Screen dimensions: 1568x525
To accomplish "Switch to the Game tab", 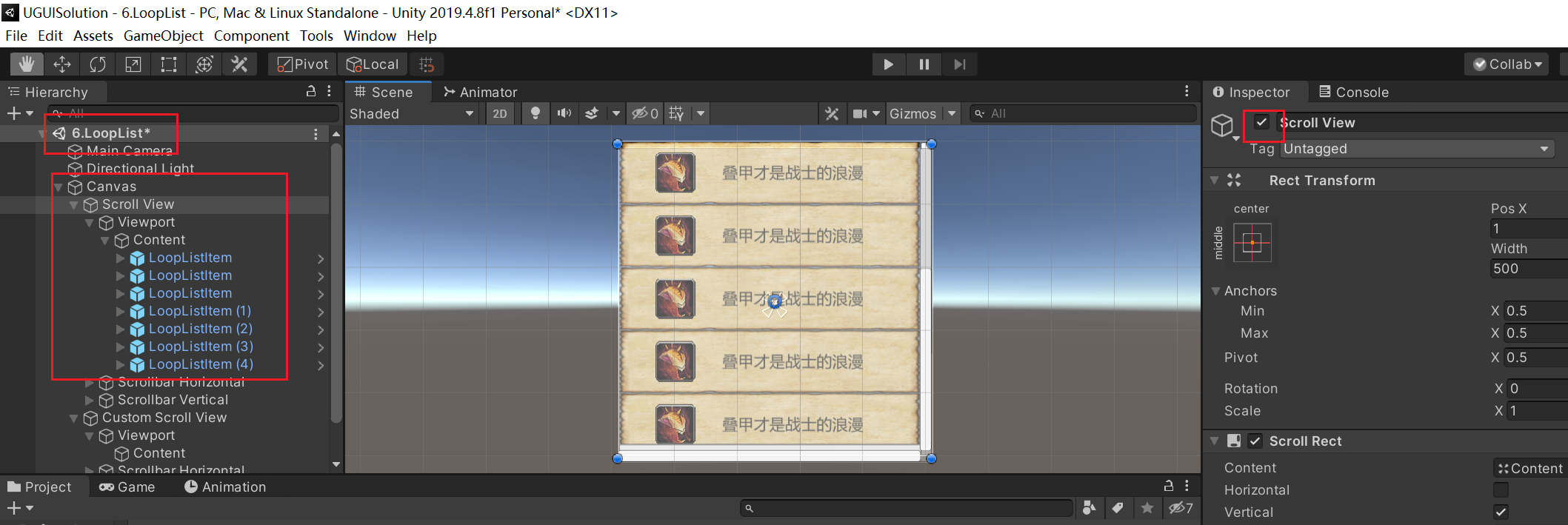I will (x=127, y=486).
